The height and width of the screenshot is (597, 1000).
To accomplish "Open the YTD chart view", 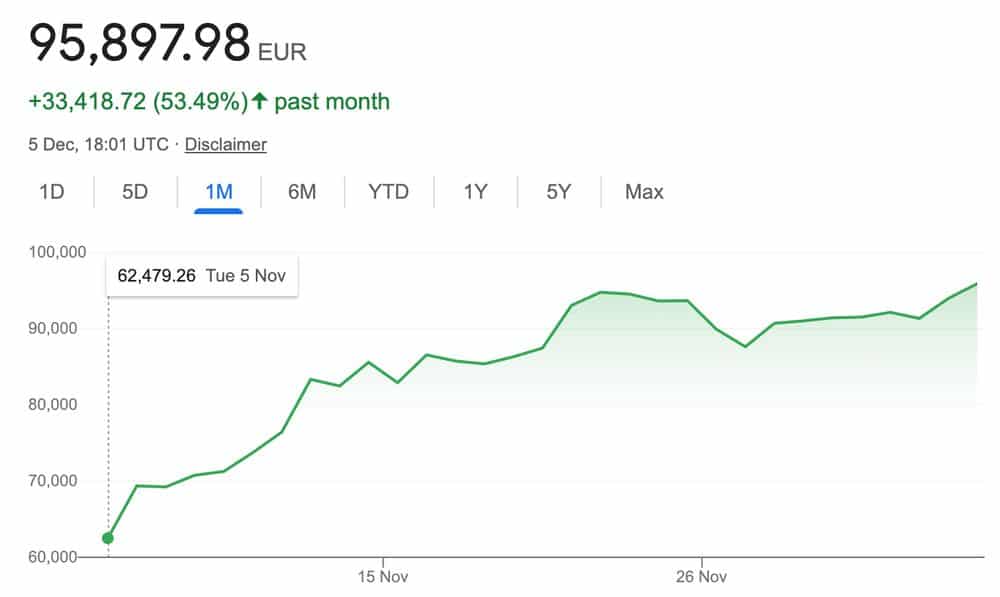I will click(x=388, y=192).
